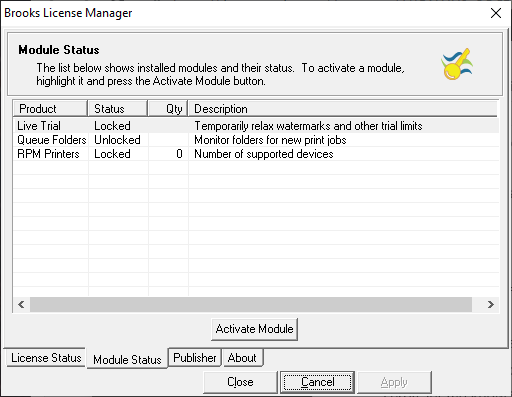This screenshot has height=397, width=512.
Task: Sort by the Product column header
Action: coord(50,109)
